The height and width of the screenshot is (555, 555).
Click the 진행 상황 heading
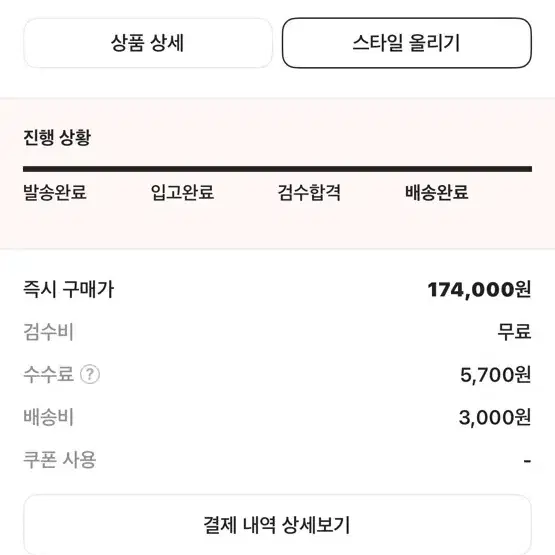pos(57,137)
